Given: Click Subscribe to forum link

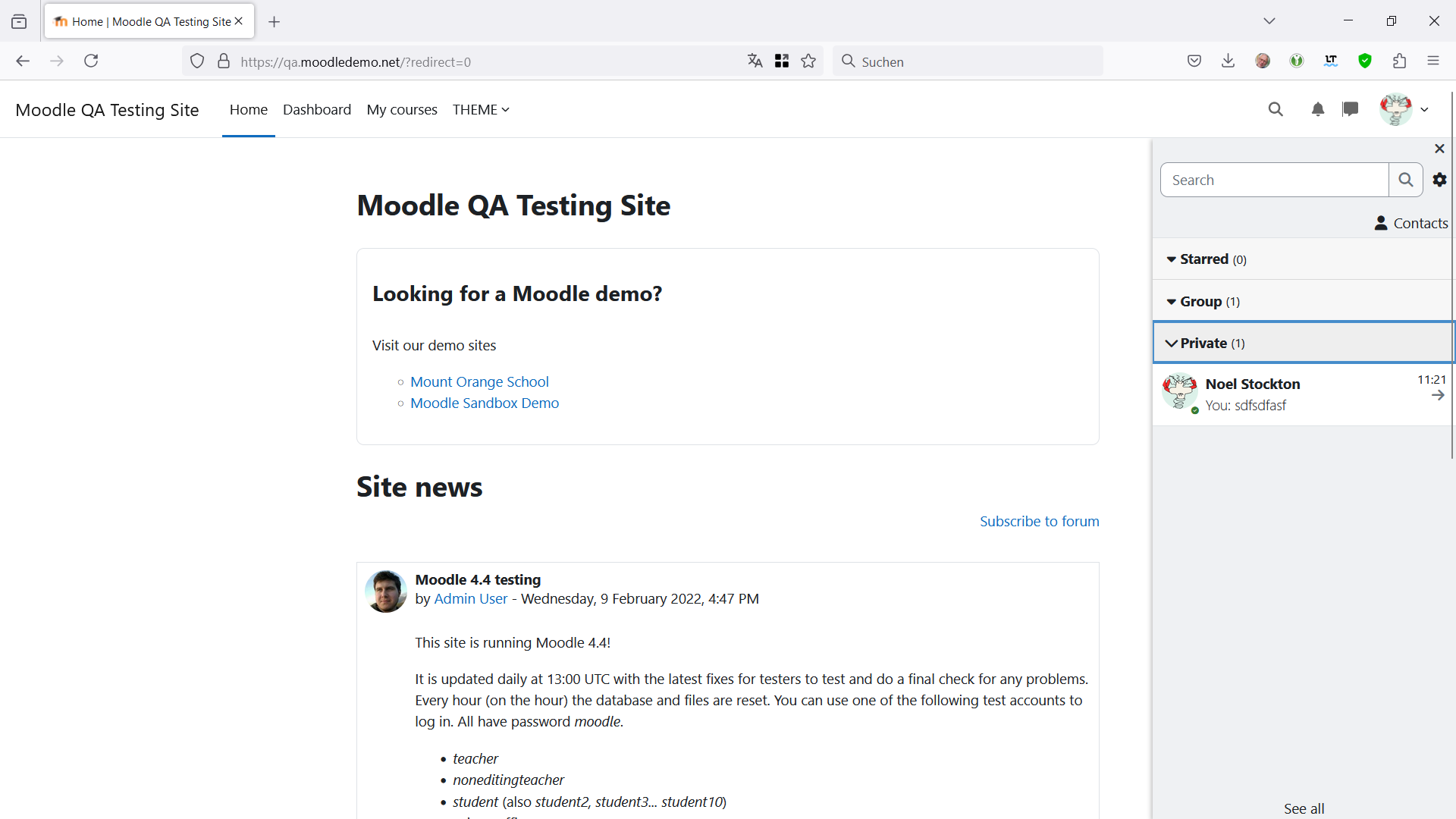Looking at the screenshot, I should (x=1039, y=521).
